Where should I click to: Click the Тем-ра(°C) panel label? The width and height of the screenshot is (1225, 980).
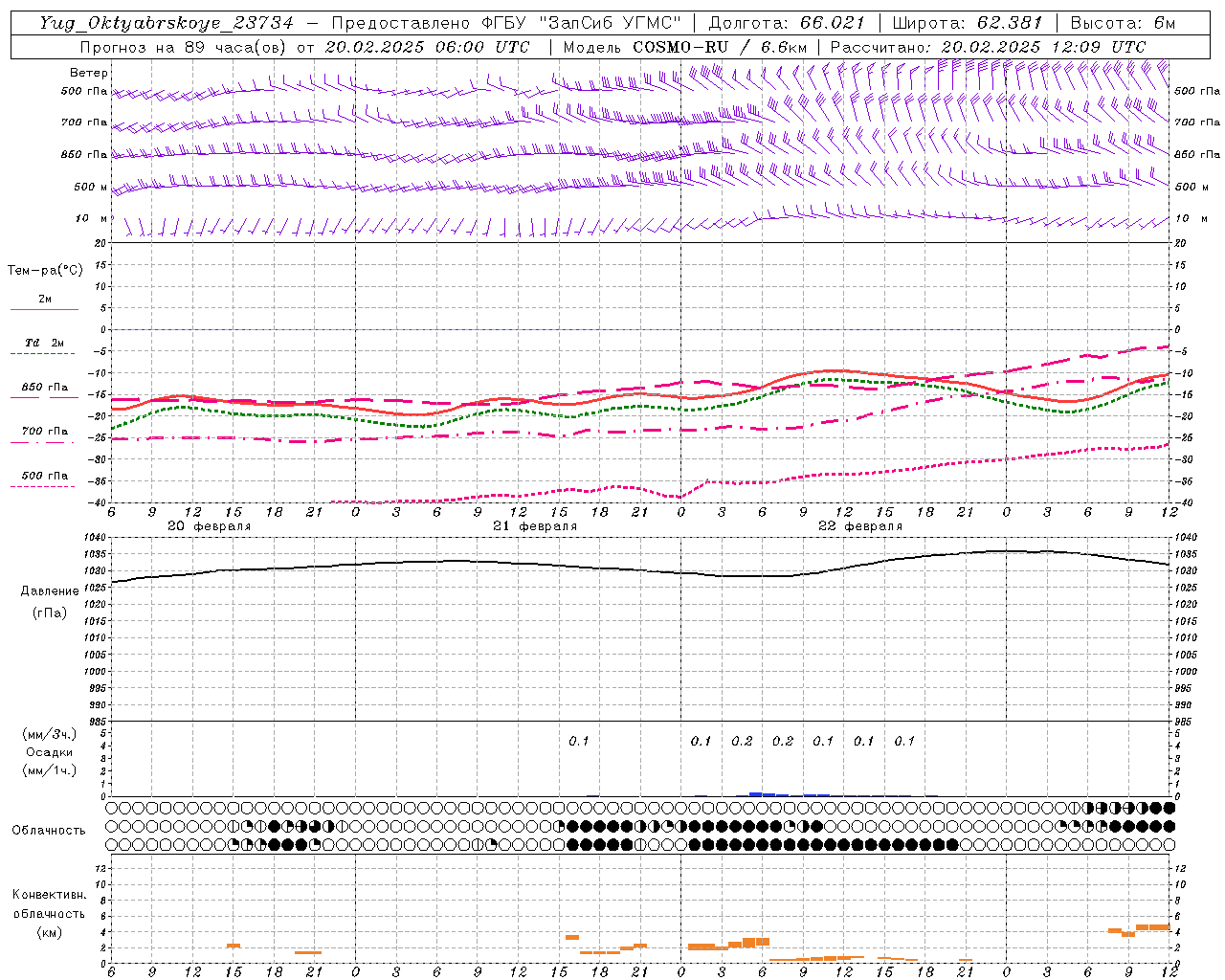pos(45,271)
